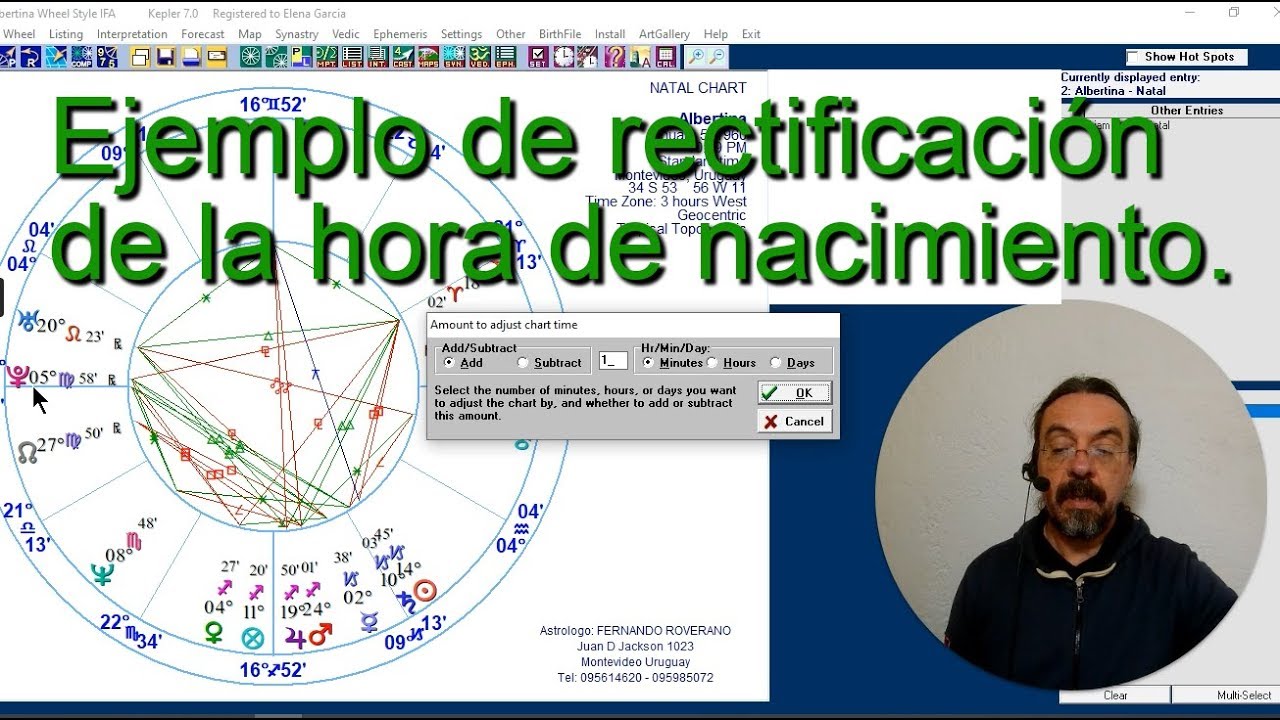Image resolution: width=1280 pixels, height=720 pixels.
Task: Click the Other Entries header
Action: coord(1186,111)
